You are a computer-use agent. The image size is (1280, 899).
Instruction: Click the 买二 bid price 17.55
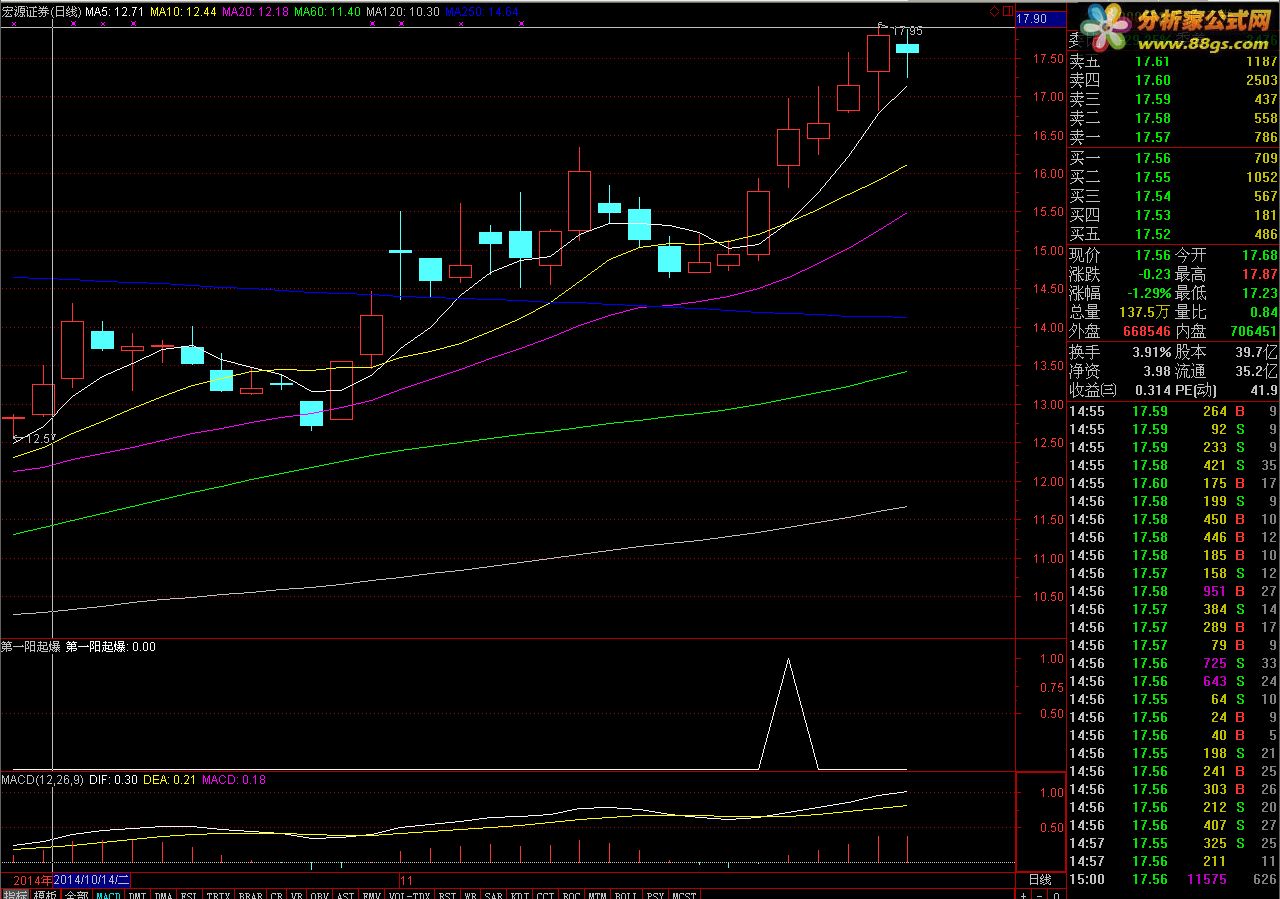tap(1151, 177)
